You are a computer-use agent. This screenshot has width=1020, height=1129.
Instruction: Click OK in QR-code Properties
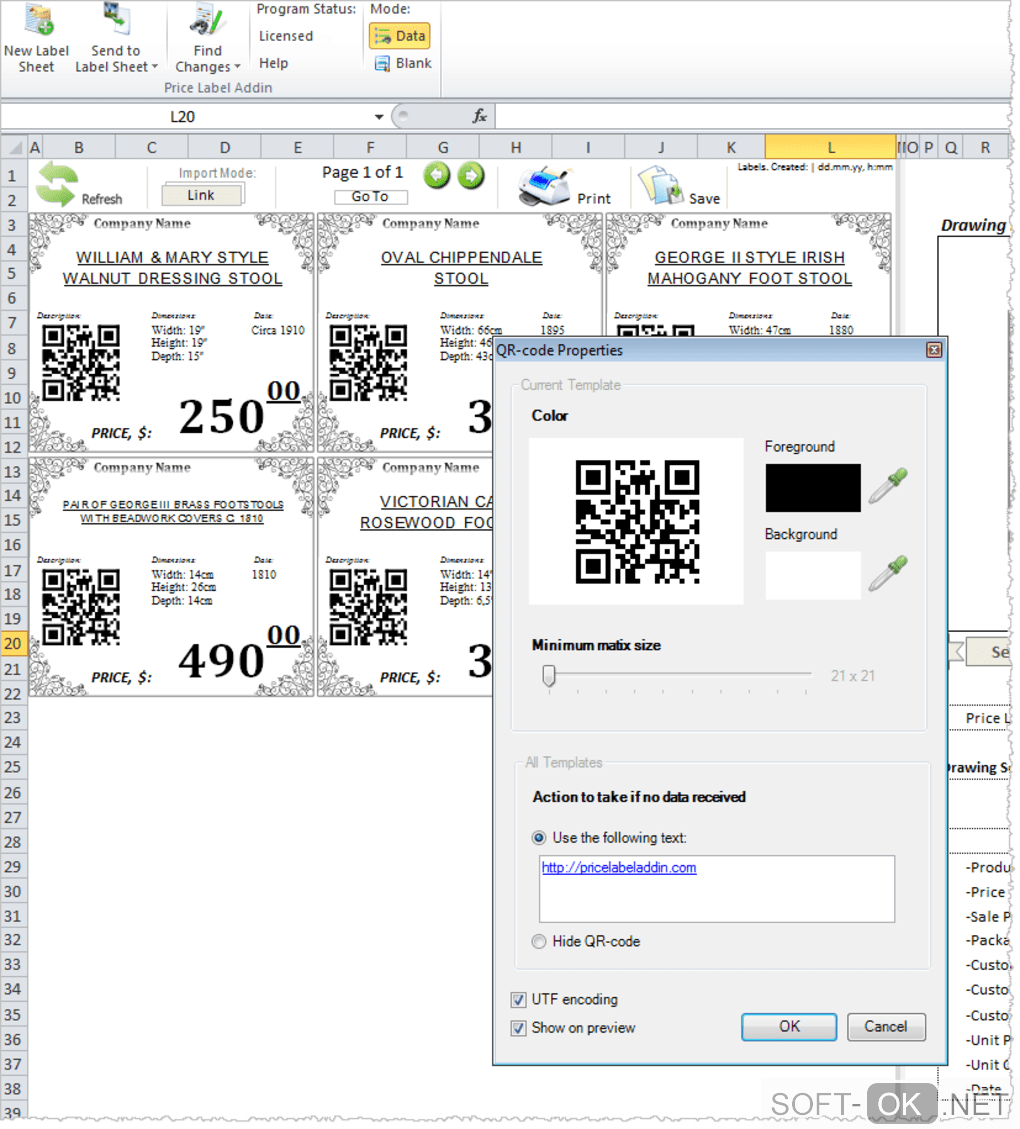(x=789, y=1027)
